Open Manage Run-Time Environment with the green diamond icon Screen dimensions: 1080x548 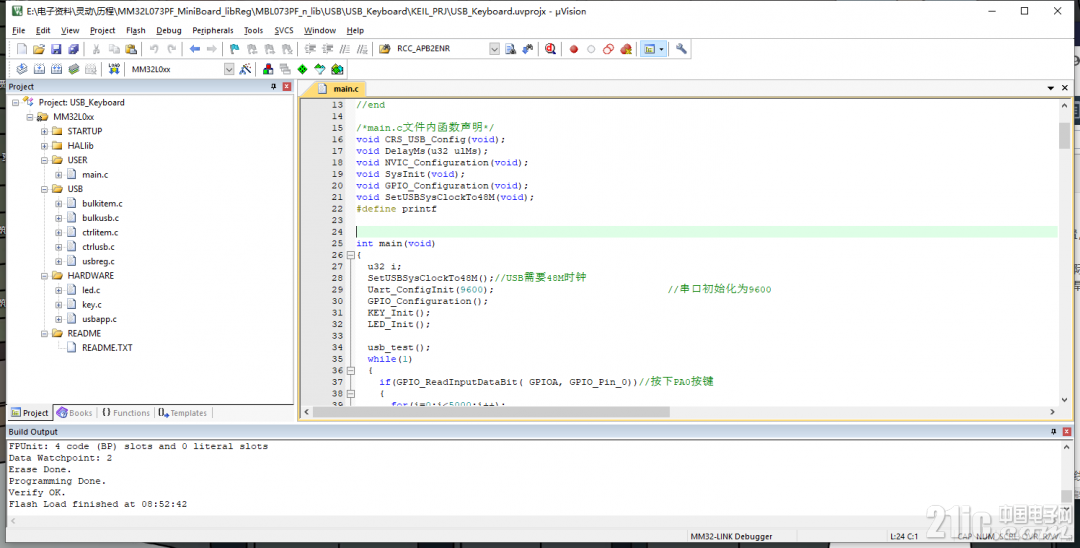pos(302,69)
